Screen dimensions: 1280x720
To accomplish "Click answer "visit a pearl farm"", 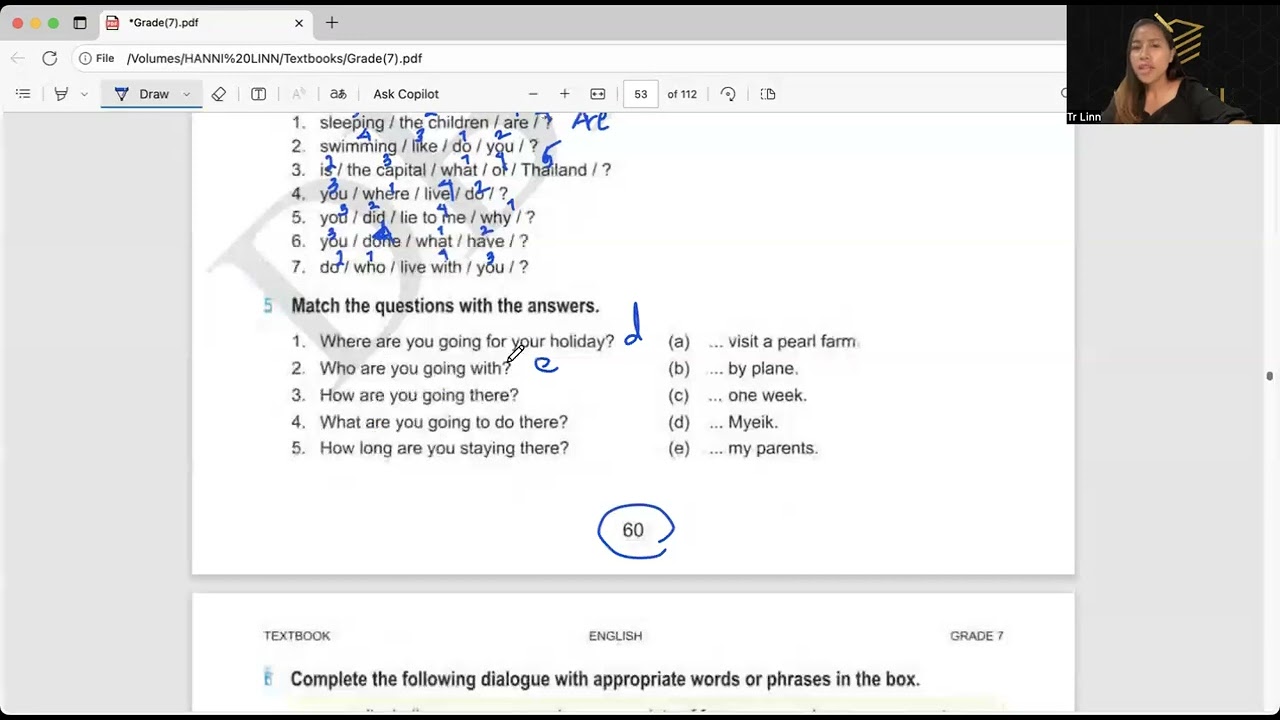I will pyautogui.click(x=792, y=342).
